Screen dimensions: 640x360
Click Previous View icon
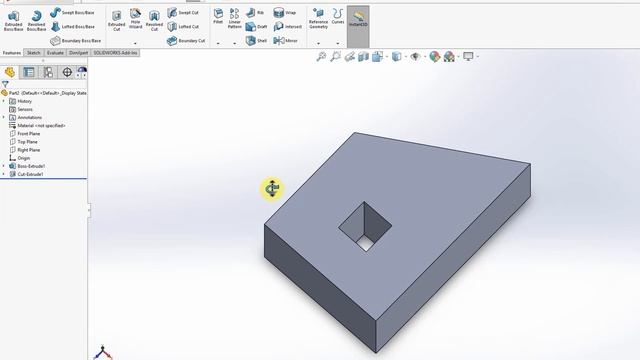[x=349, y=57]
